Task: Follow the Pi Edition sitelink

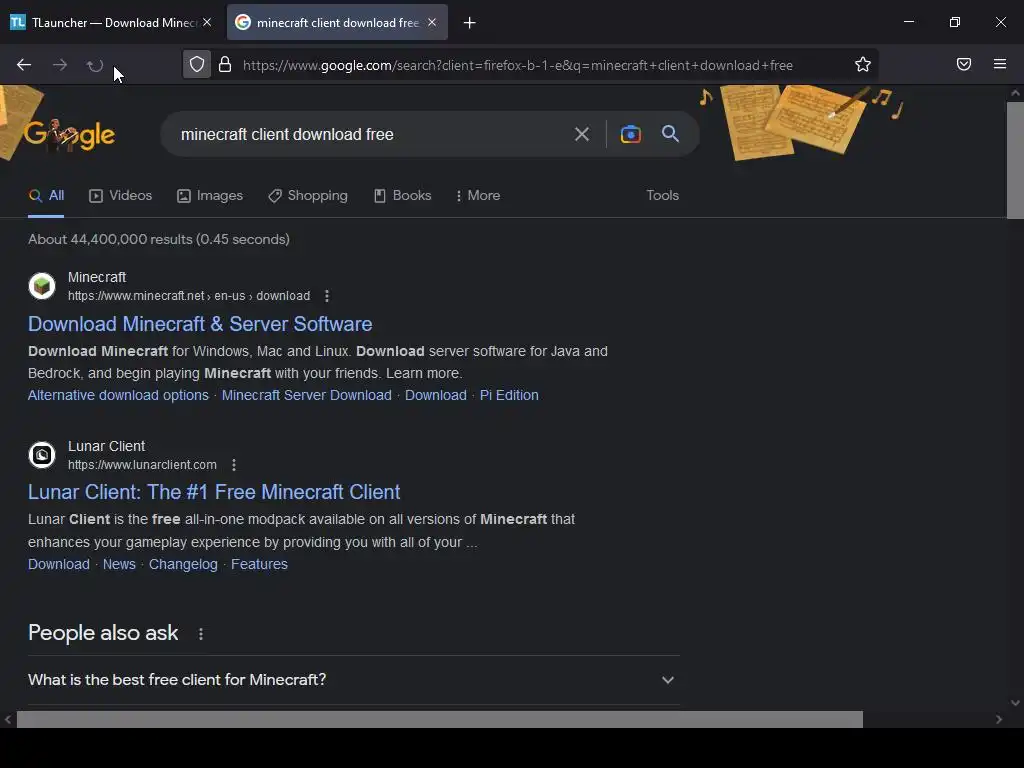Action: (x=509, y=395)
